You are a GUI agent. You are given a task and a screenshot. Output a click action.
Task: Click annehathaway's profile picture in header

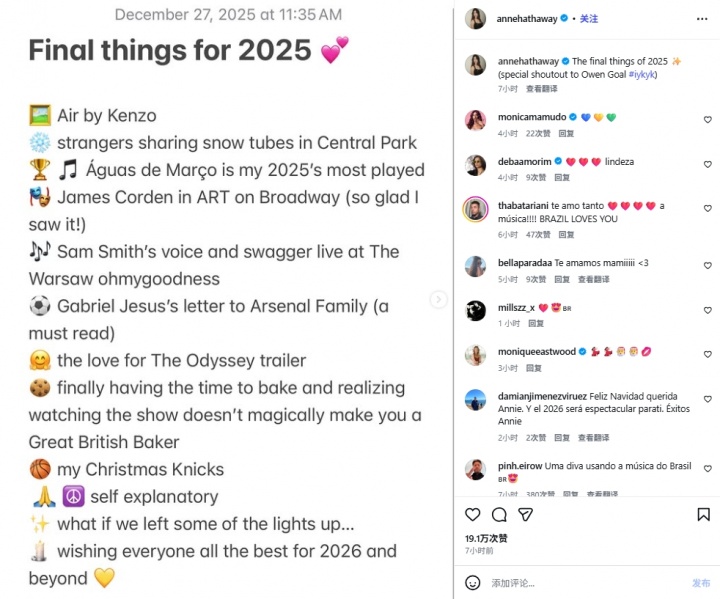coord(476,18)
